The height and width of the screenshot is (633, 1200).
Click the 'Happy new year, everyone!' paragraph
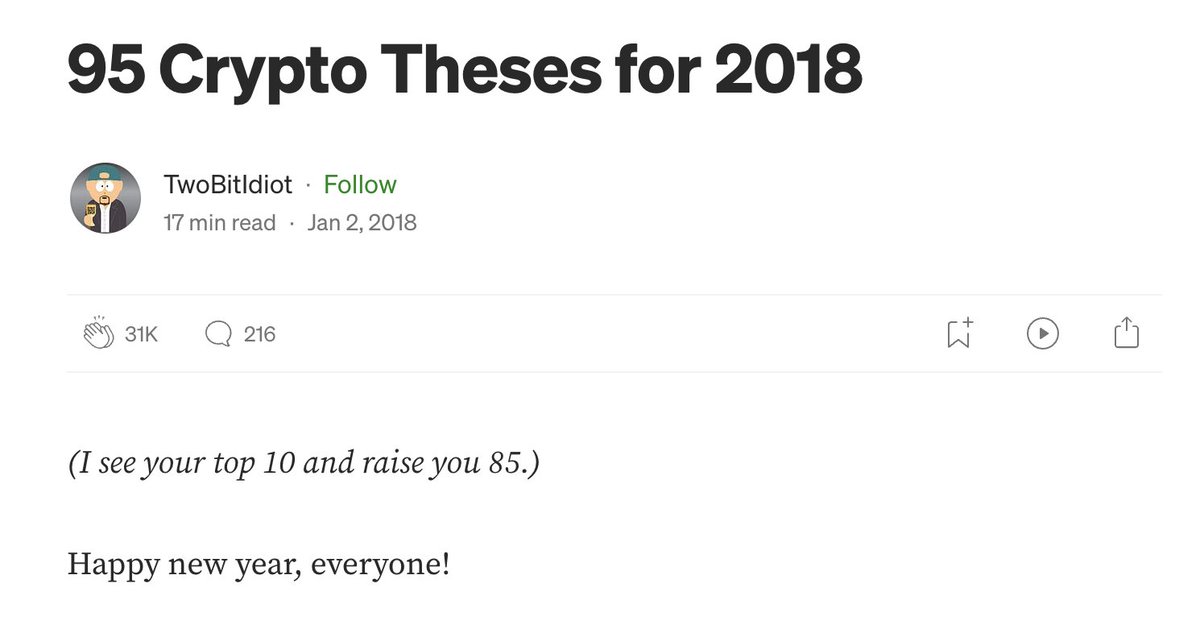coord(259,565)
